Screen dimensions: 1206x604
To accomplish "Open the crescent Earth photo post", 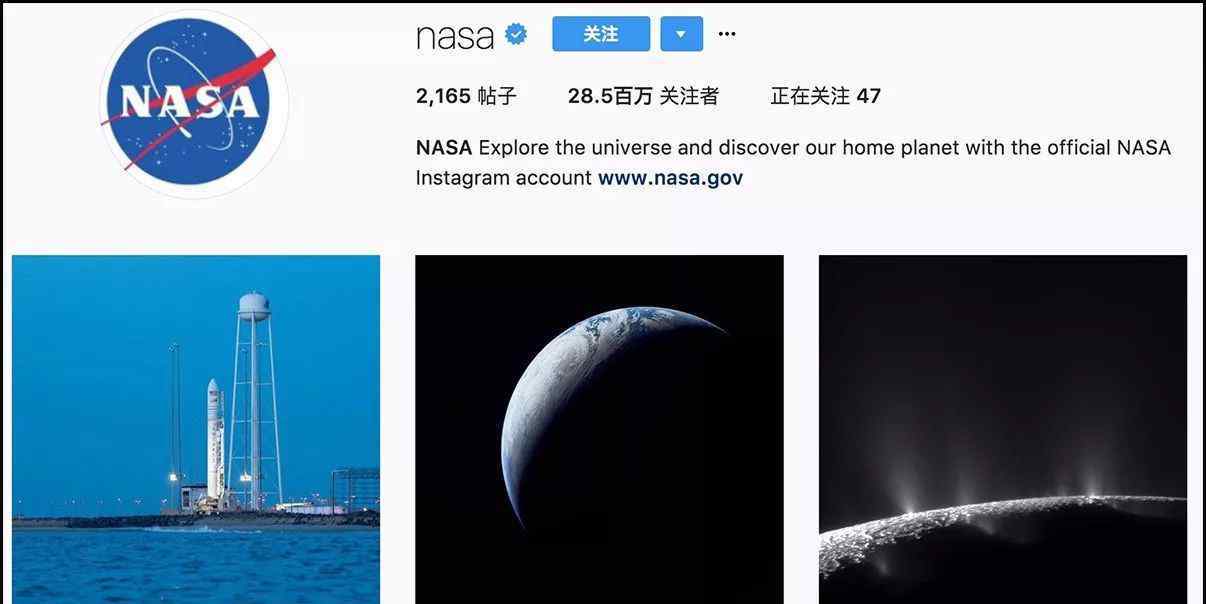I will click(599, 429).
